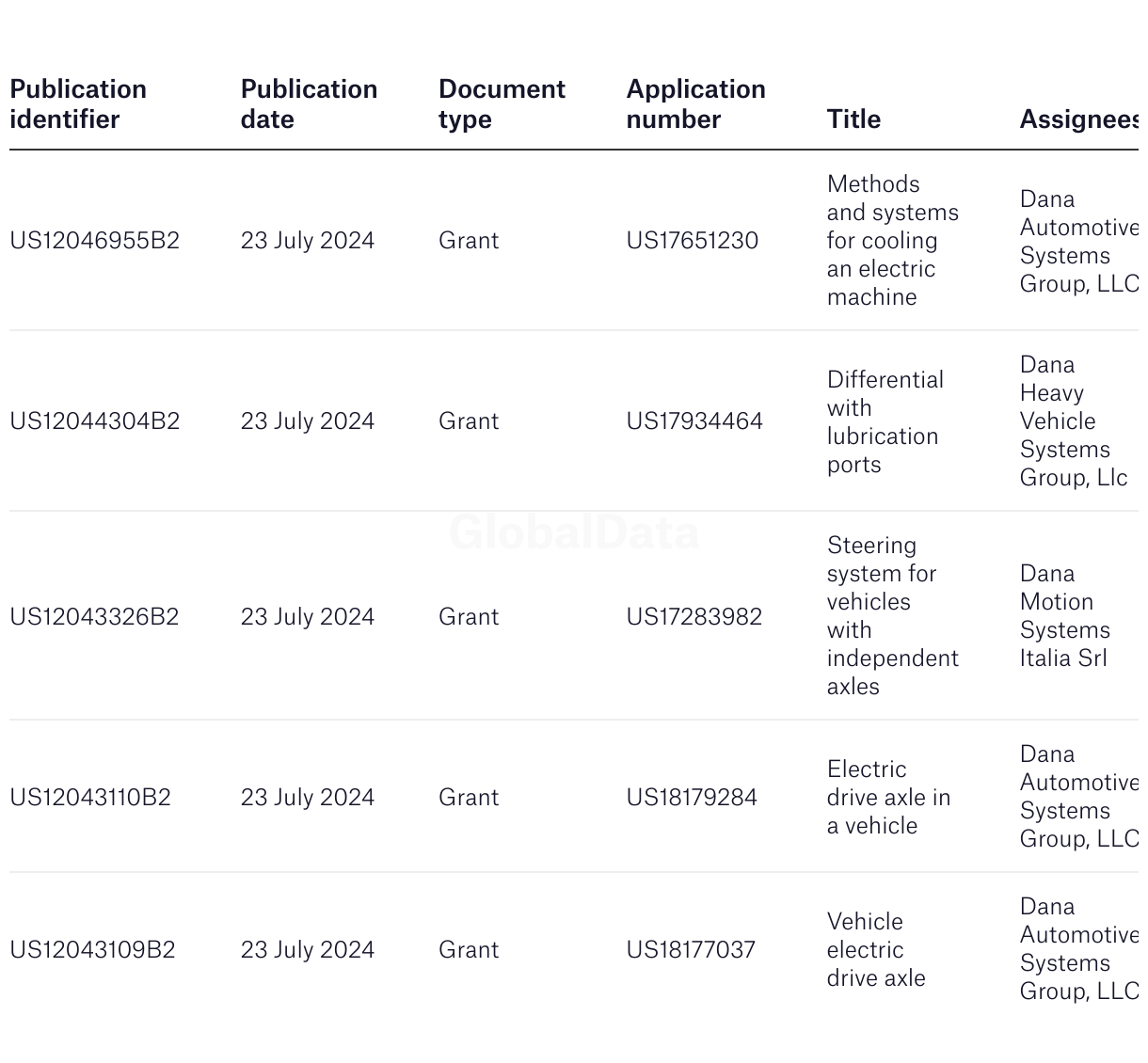
Task: Select publication identifier US12043326B2
Action: tap(94, 617)
